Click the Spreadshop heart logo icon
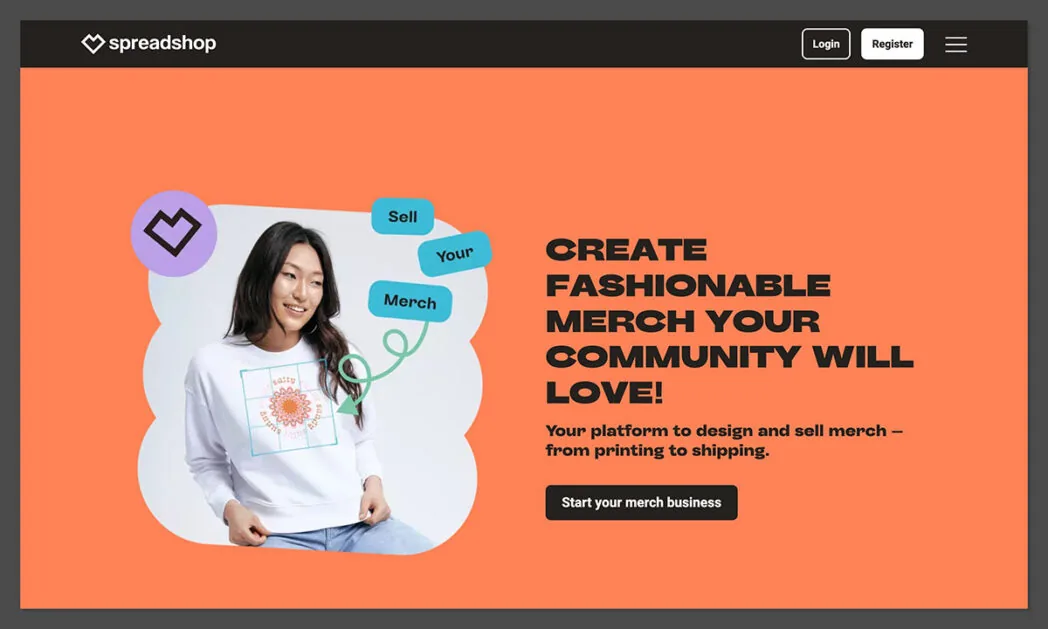 point(93,43)
